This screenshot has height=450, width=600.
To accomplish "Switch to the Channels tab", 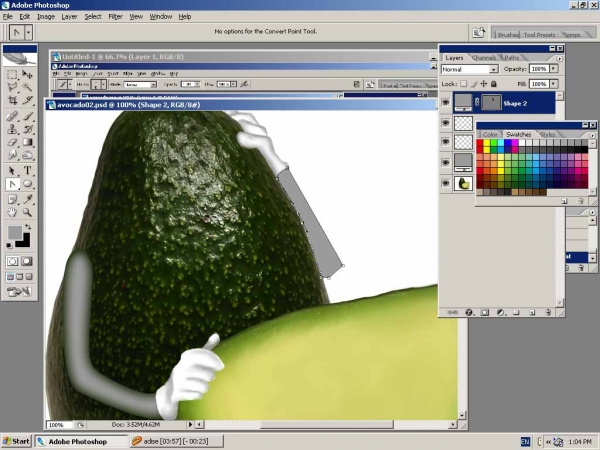I will pos(484,58).
